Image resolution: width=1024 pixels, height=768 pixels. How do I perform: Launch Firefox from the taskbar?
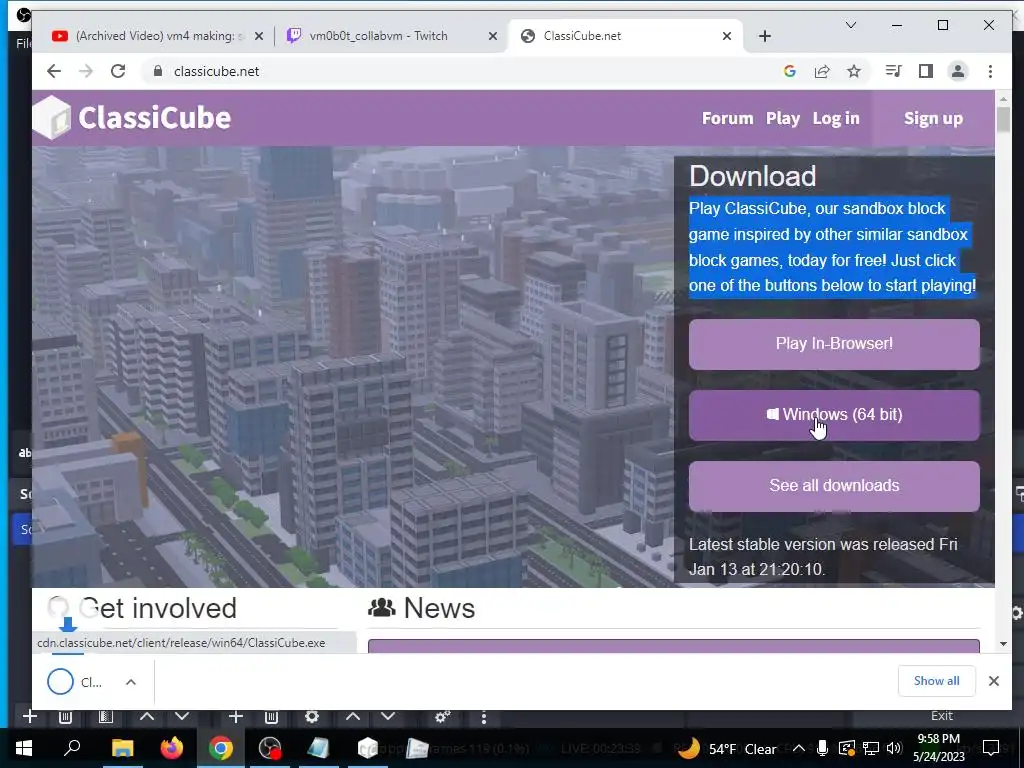(x=172, y=748)
